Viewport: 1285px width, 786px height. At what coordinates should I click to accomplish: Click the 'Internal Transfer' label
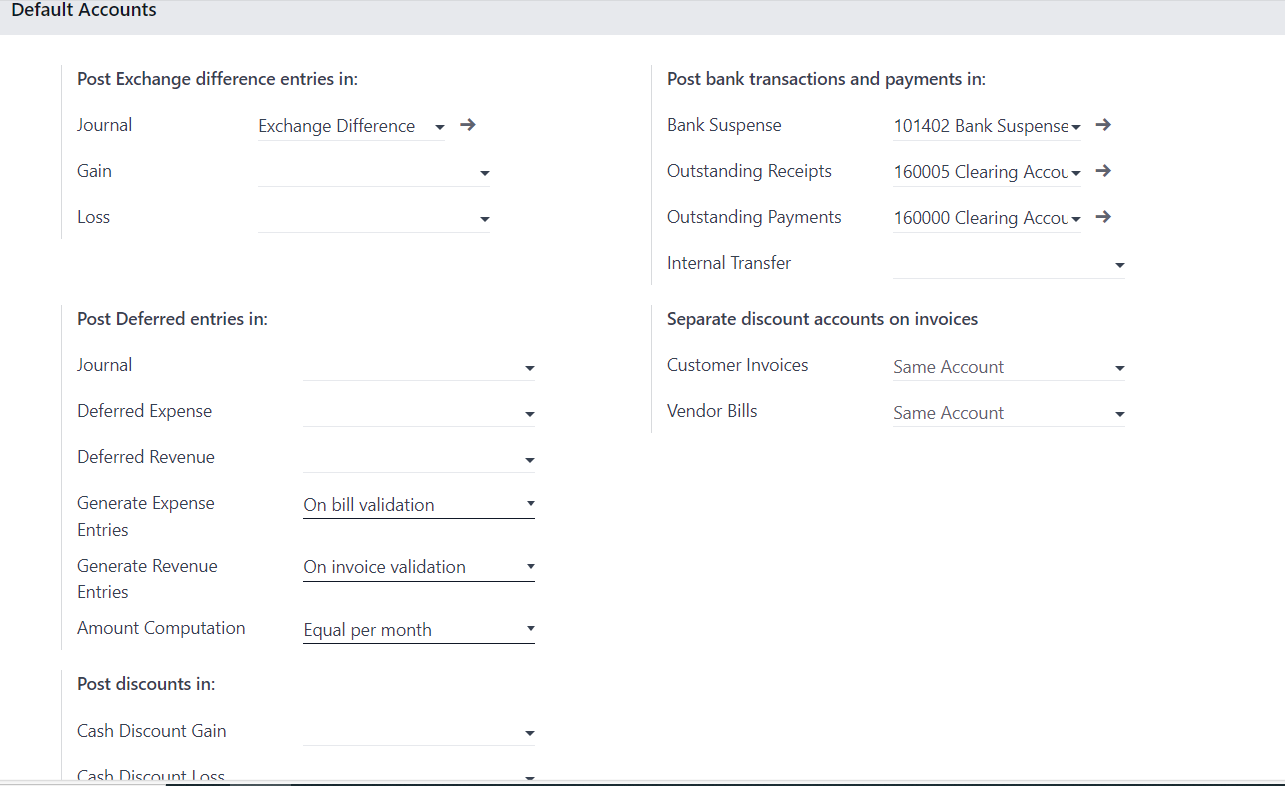(x=729, y=263)
